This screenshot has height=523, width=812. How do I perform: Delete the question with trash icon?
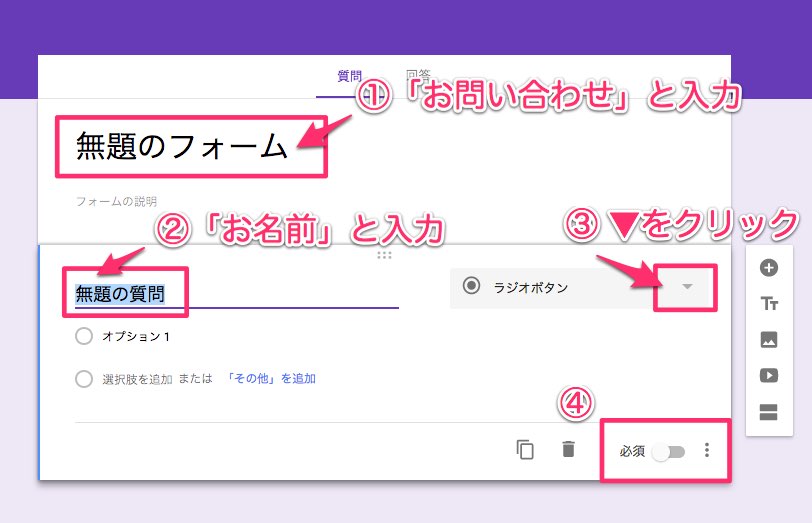pyautogui.click(x=568, y=449)
